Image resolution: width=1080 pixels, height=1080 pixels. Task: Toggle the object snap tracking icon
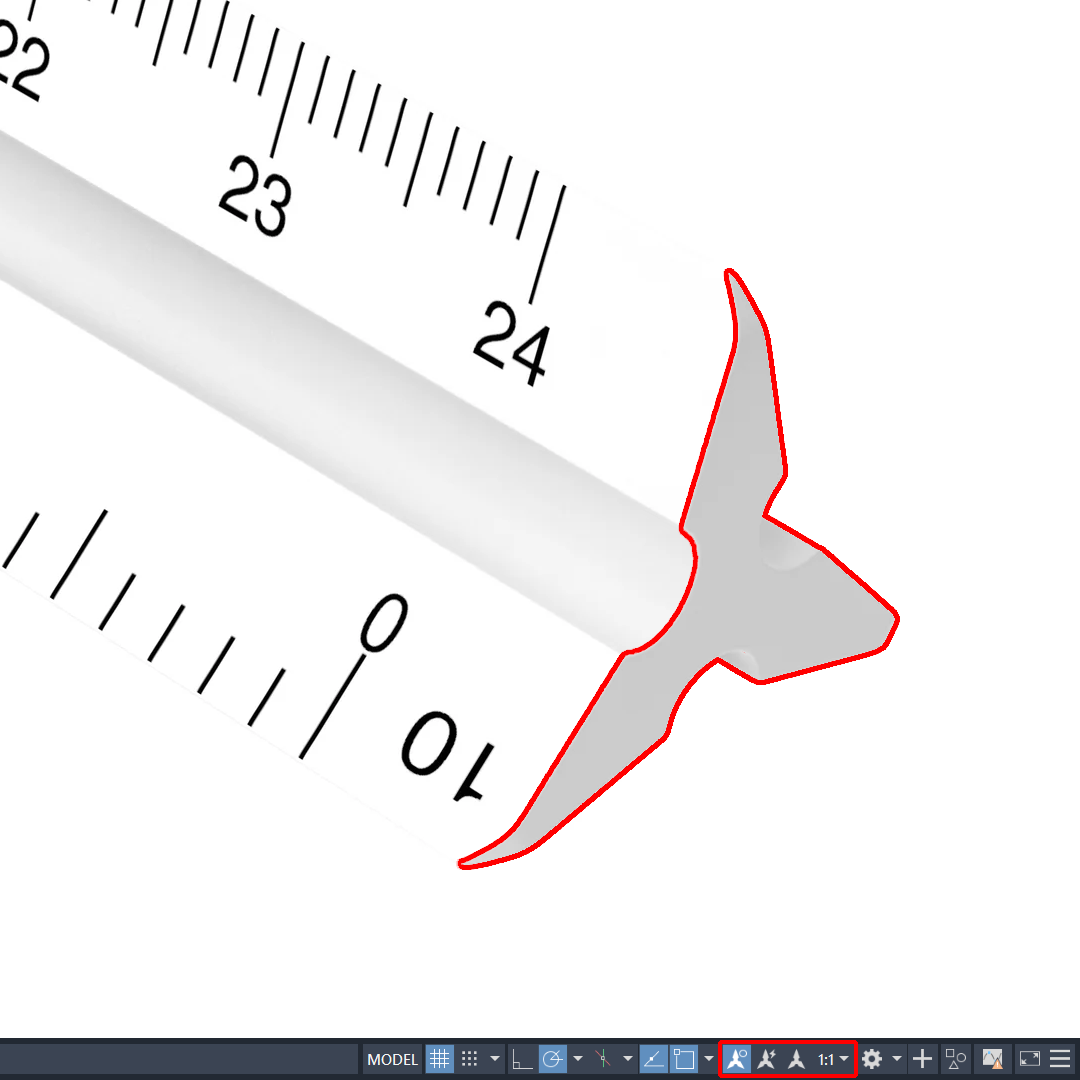(653, 1059)
